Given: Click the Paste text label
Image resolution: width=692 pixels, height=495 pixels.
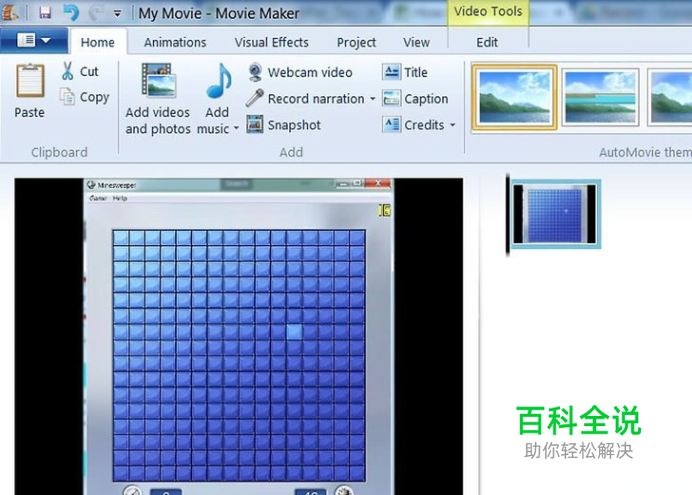Looking at the screenshot, I should [x=30, y=112].
